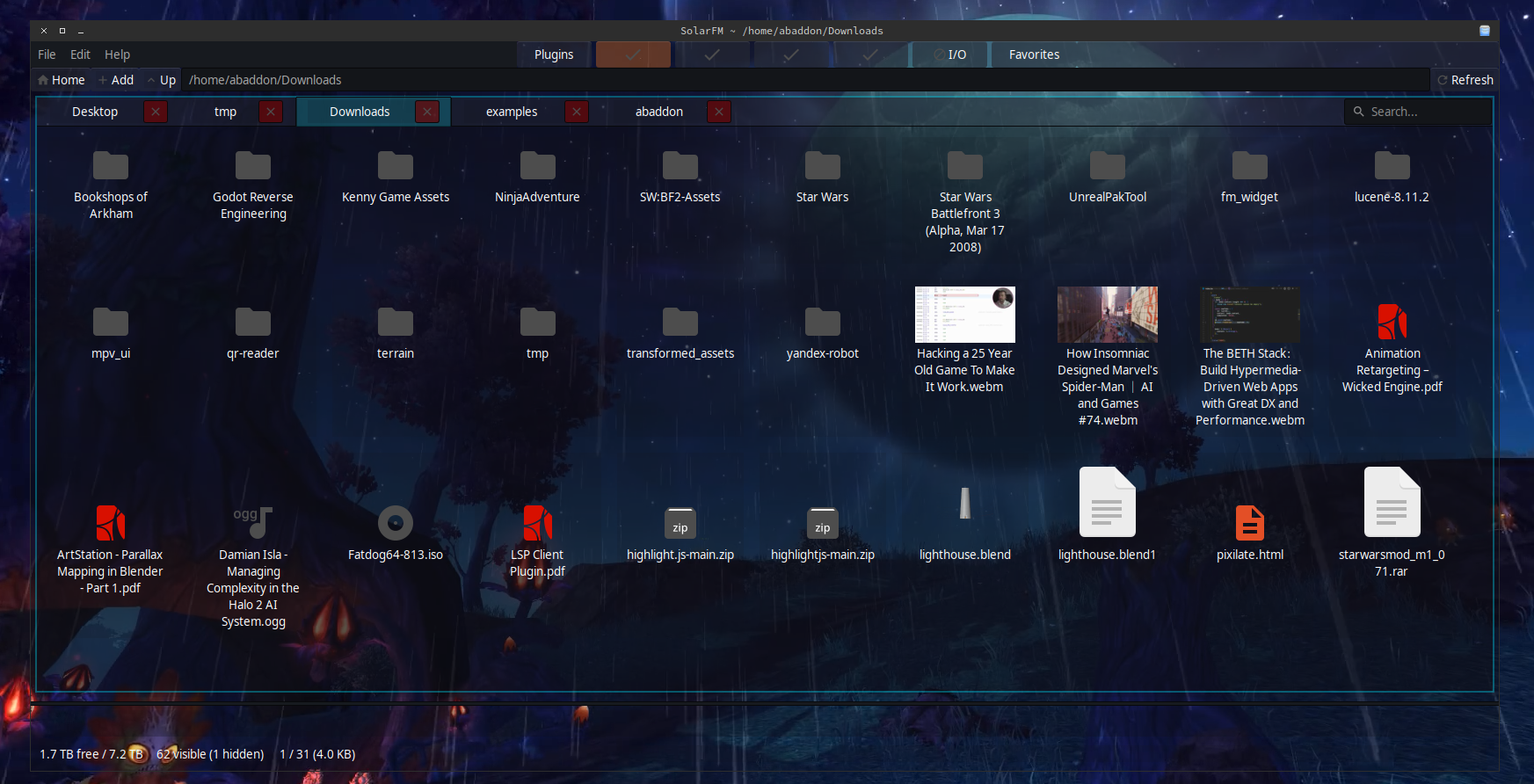Open the How Insomniac Designed Spider-Man video thumbnail
1534x784 pixels.
[x=1107, y=315]
